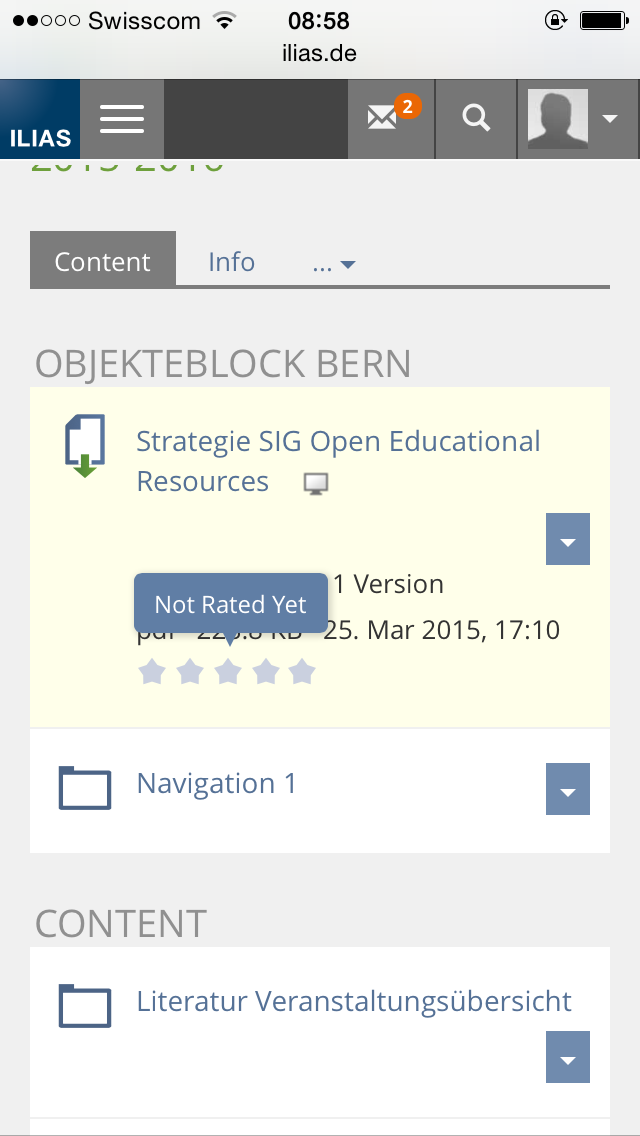Click the PDF file download icon
This screenshot has height=1136, width=640.
[84, 447]
